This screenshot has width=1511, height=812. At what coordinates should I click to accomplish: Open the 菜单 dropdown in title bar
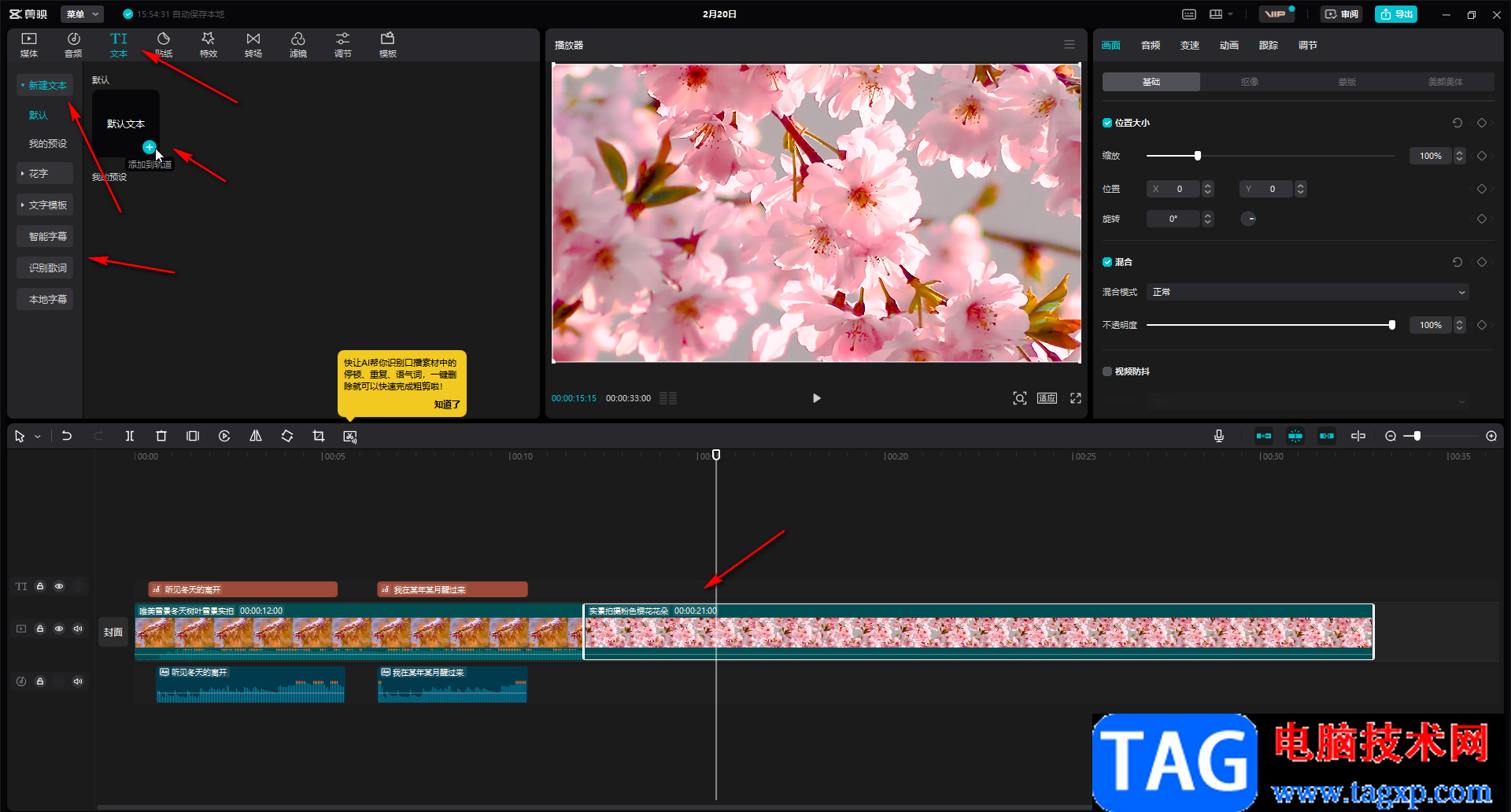[83, 14]
